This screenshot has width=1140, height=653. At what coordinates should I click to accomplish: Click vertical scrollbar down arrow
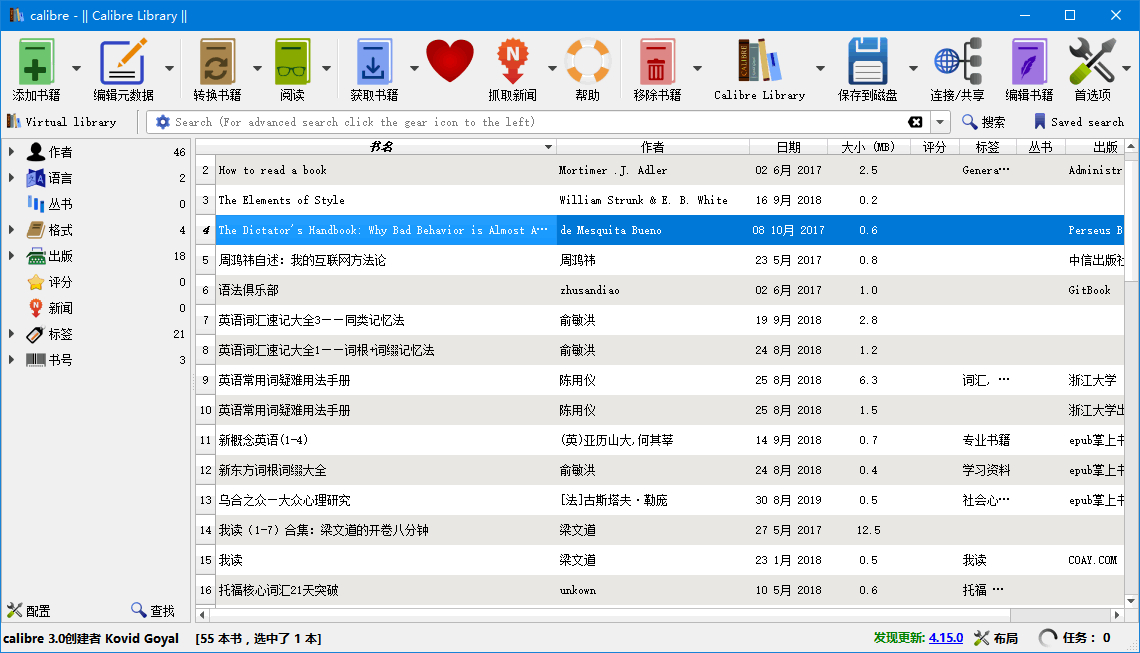(1131, 601)
